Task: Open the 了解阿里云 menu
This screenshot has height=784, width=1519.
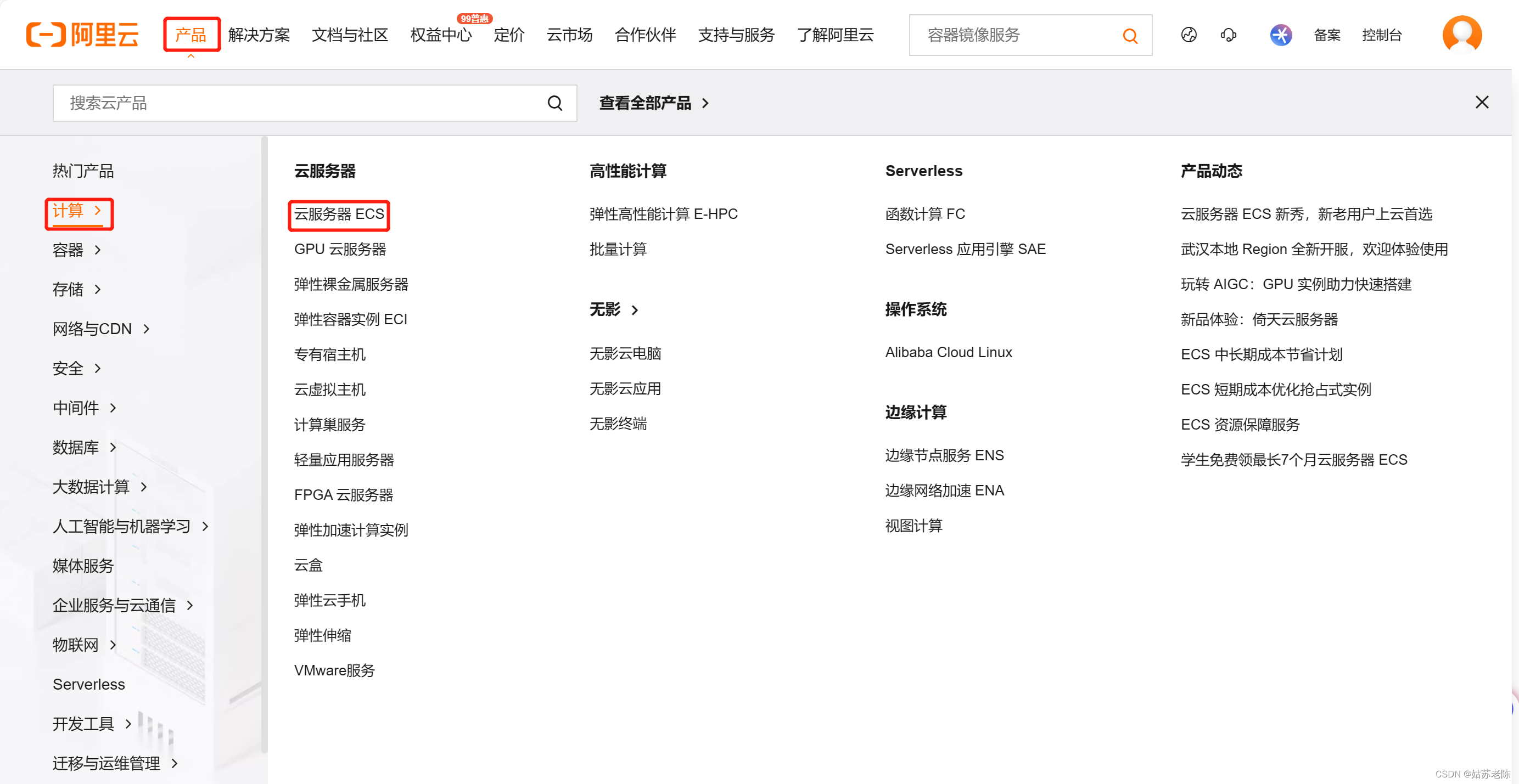Action: coord(835,35)
